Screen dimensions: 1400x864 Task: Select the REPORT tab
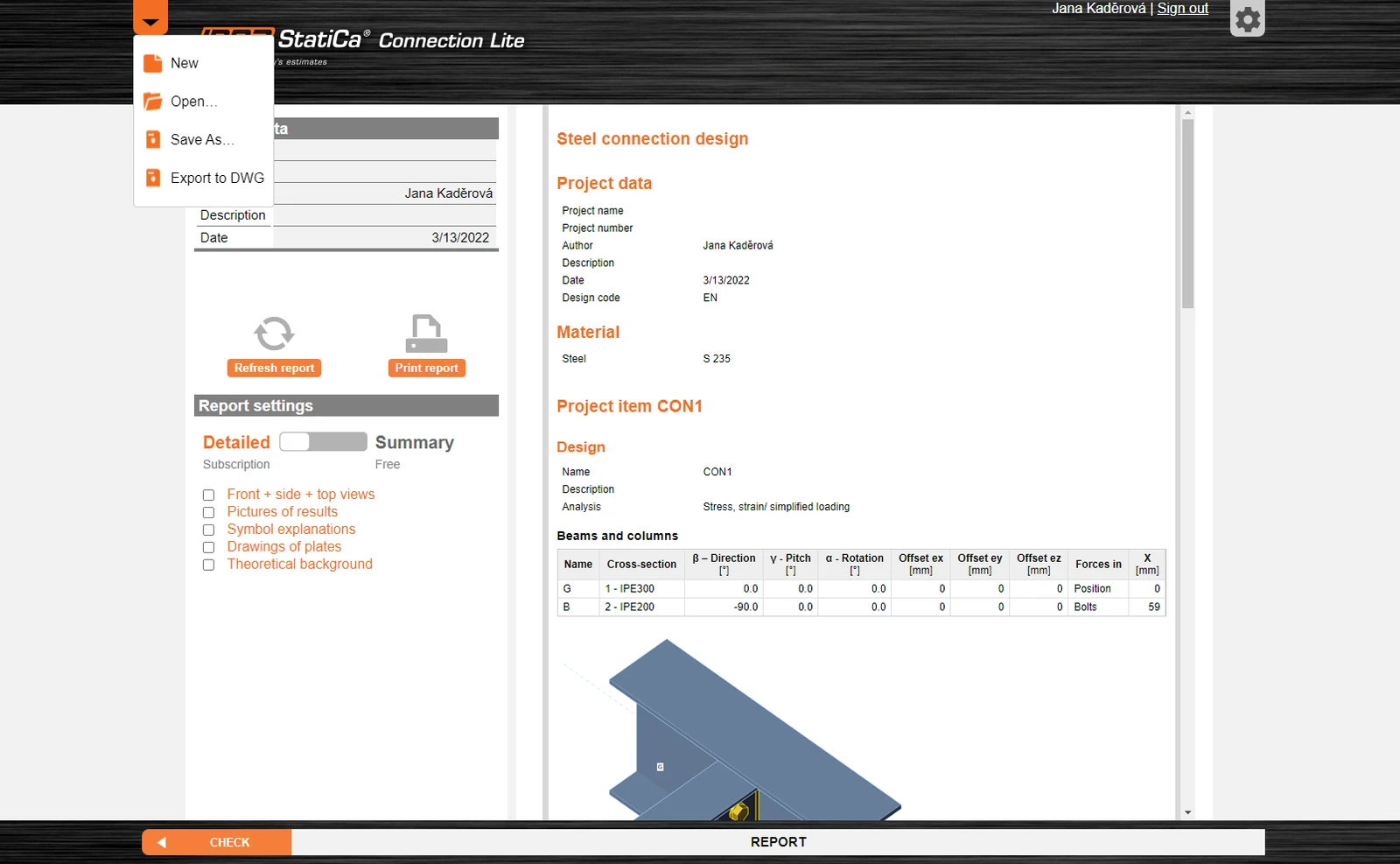[x=778, y=842]
